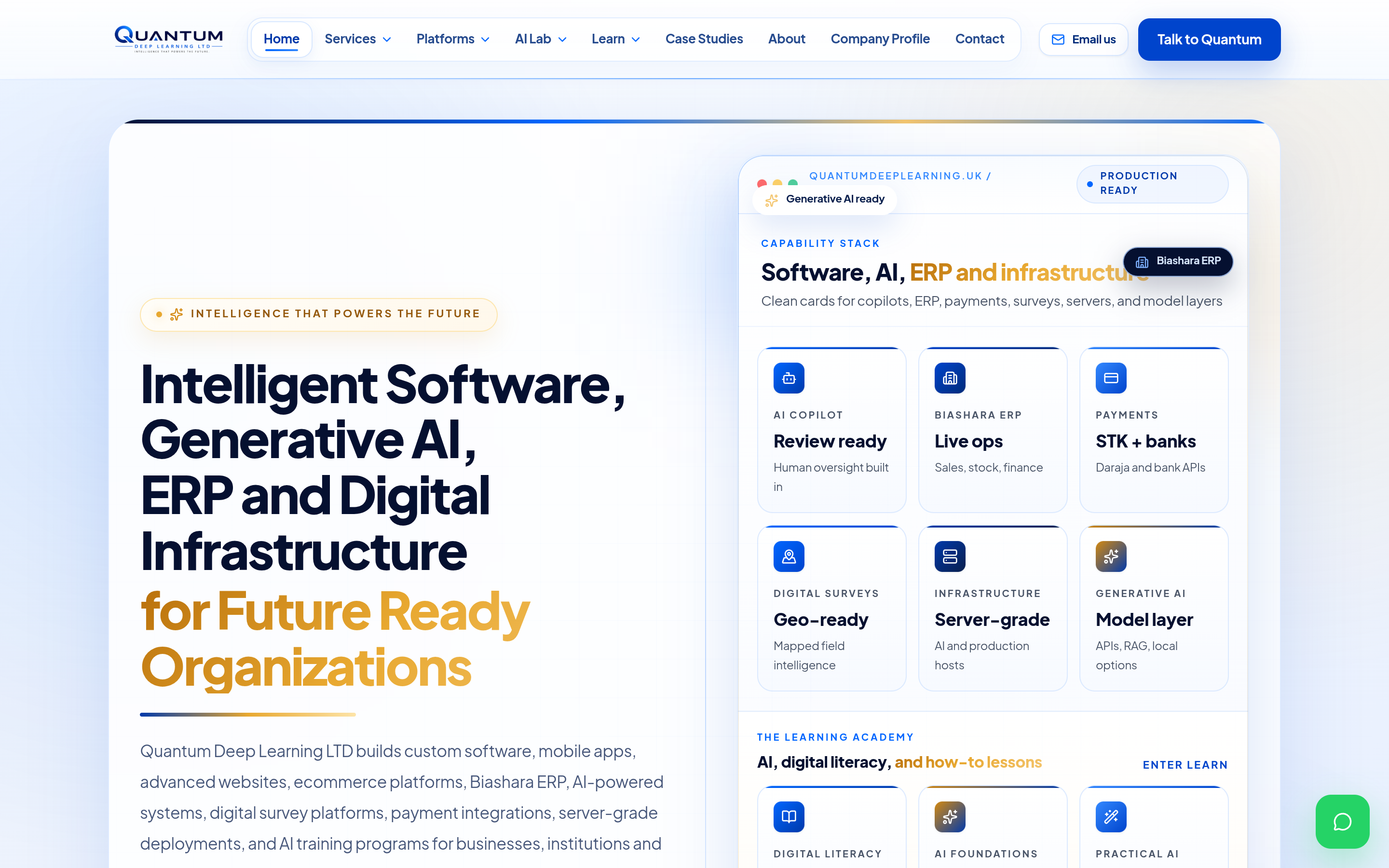Expand the Services dropdown chevron
The height and width of the screenshot is (868, 1389).
pos(387,40)
